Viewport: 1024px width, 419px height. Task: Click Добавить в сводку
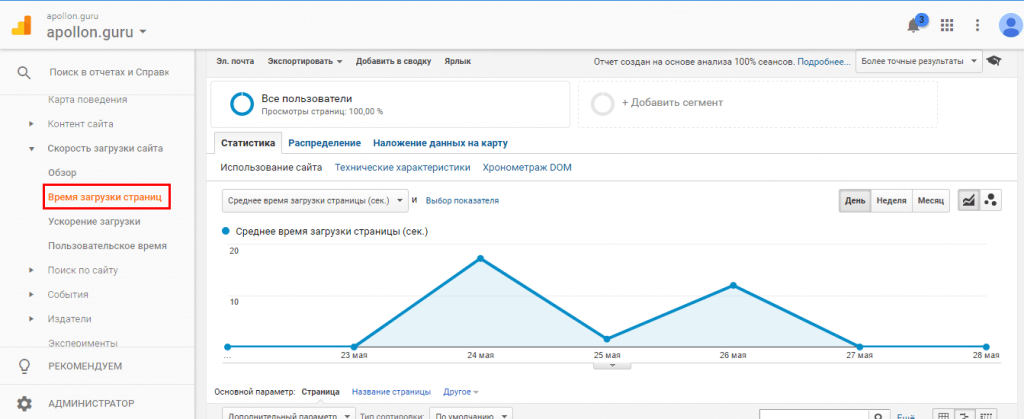393,61
